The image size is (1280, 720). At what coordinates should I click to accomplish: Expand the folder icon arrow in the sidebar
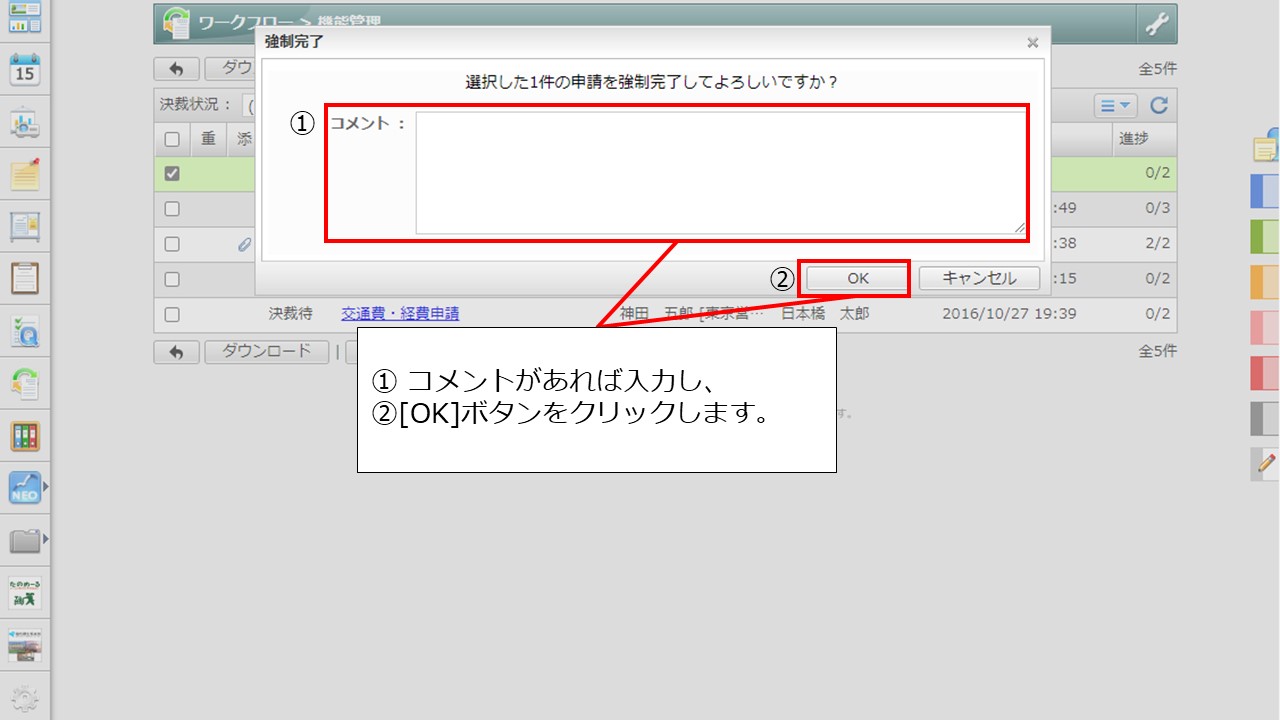tap(44, 541)
